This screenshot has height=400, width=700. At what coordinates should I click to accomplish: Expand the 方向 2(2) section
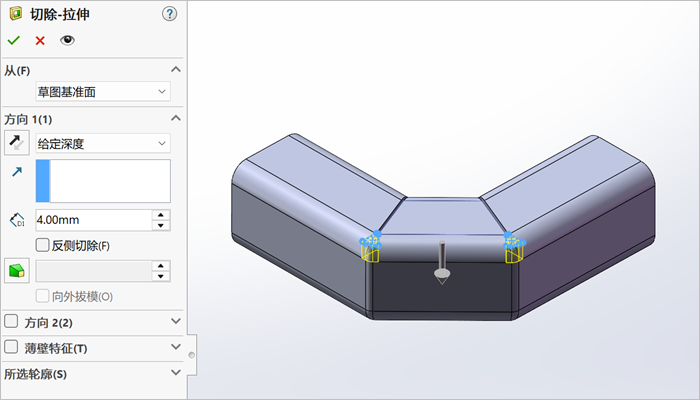coord(176,321)
